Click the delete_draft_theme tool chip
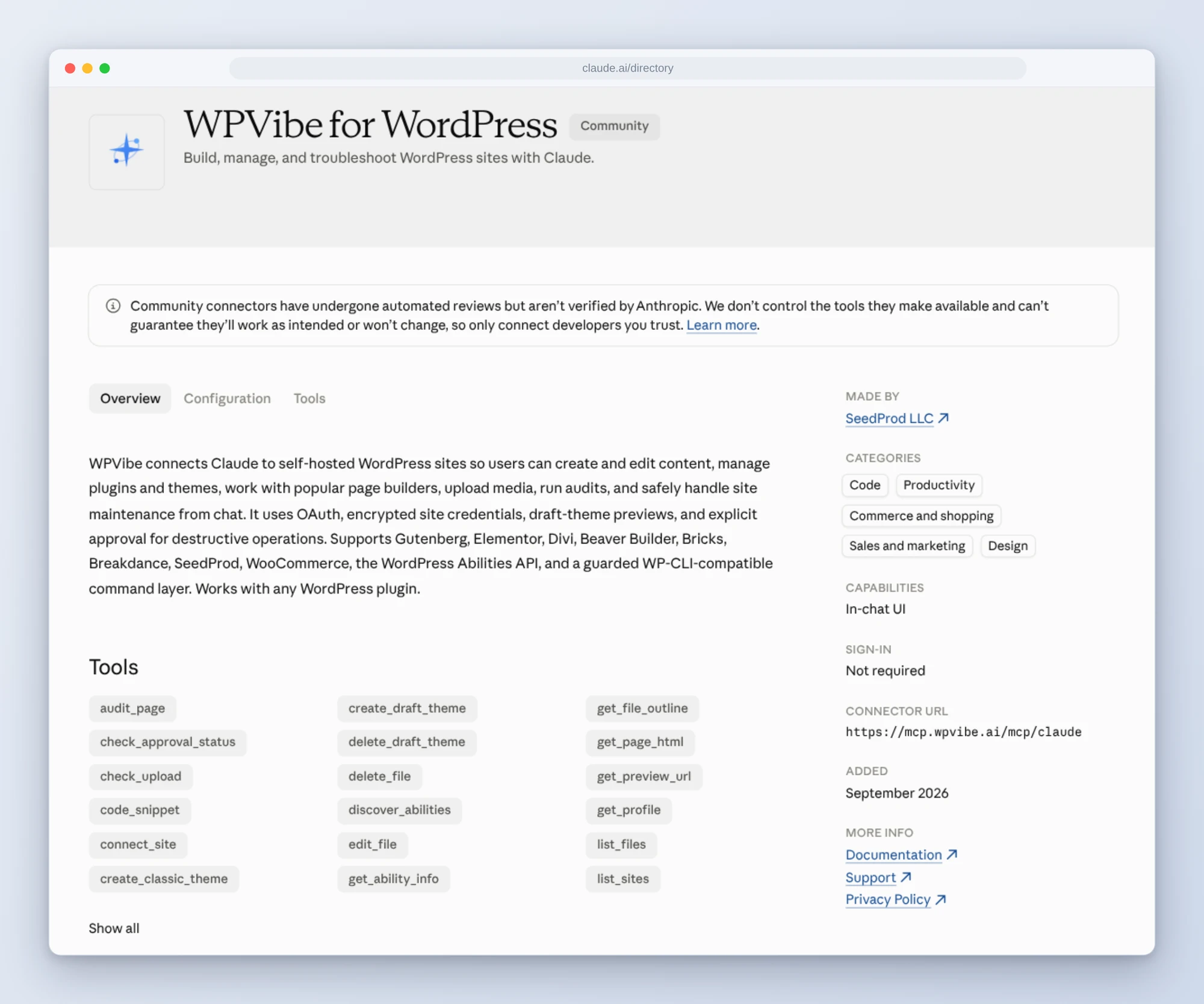1204x1004 pixels. click(406, 742)
